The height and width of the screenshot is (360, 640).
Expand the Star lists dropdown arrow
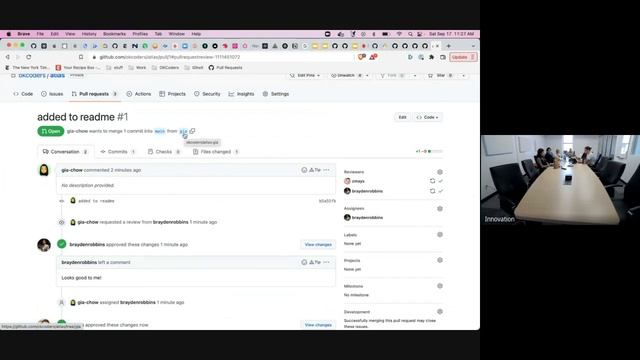(x=464, y=76)
